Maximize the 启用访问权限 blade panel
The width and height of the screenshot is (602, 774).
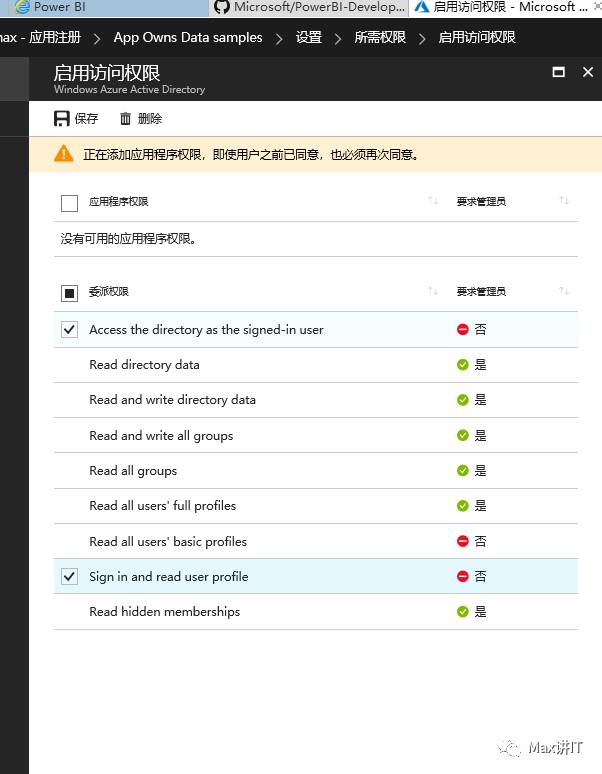point(559,72)
